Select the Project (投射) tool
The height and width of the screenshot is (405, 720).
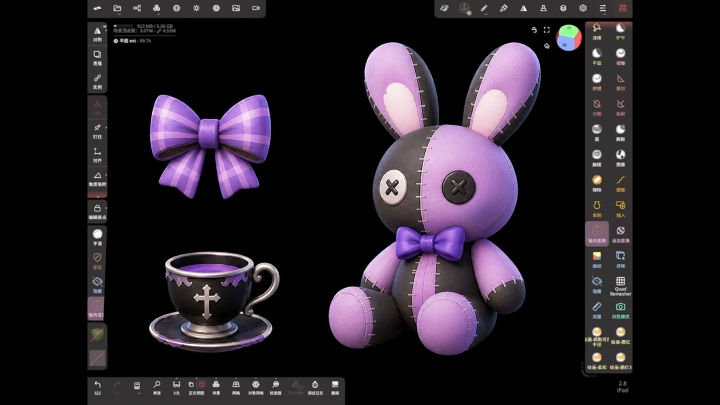pyautogui.click(x=620, y=107)
